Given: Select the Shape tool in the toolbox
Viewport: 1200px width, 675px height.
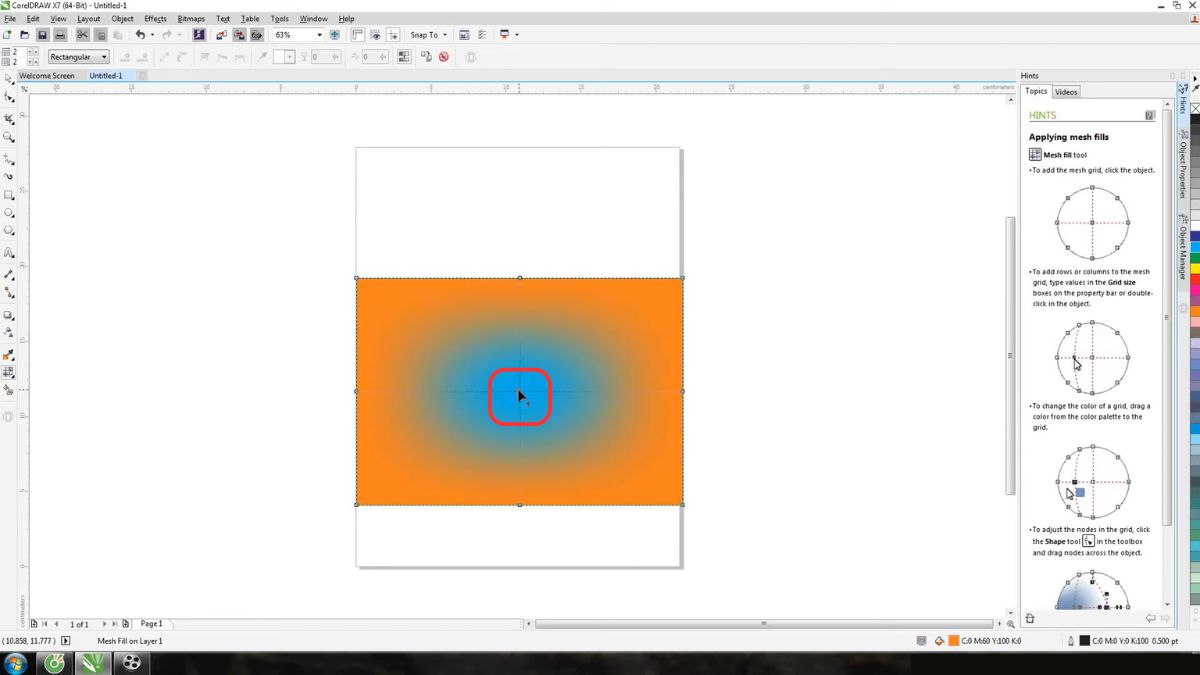Looking at the screenshot, I should (x=9, y=97).
